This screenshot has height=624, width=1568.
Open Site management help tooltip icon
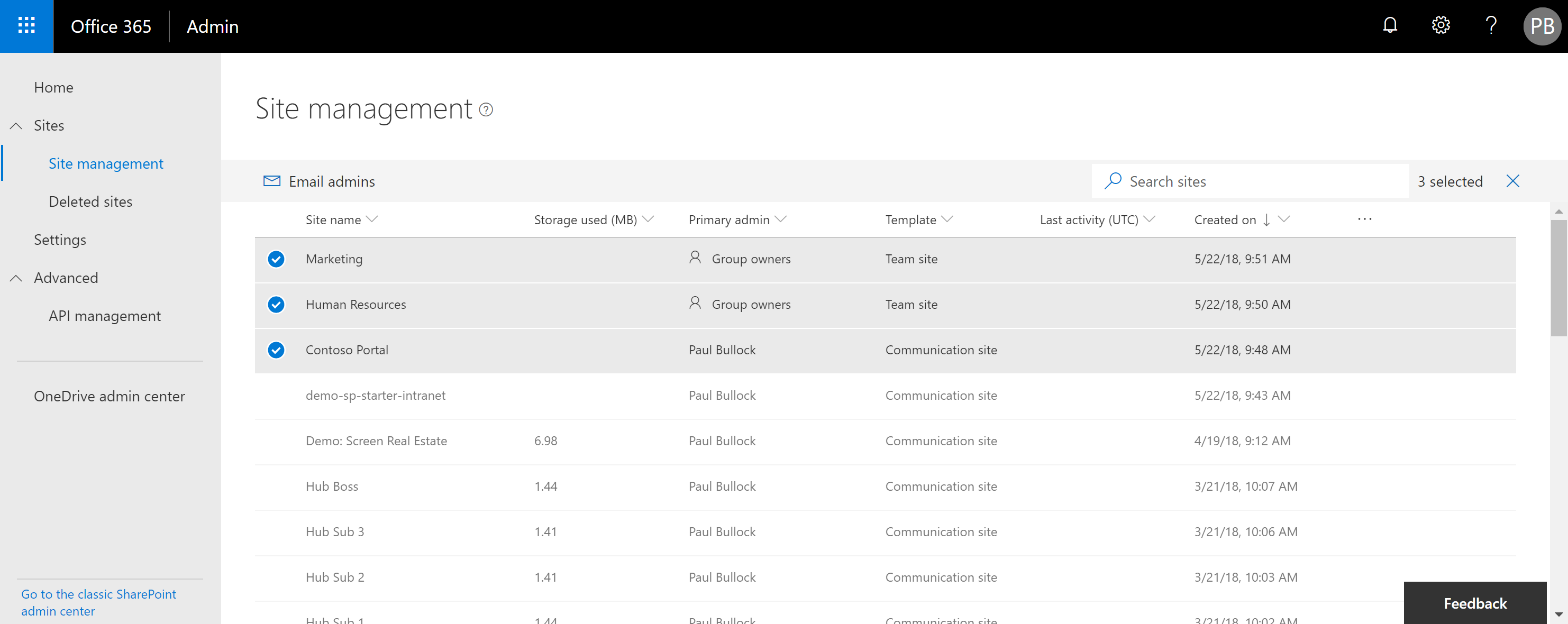[x=485, y=109]
